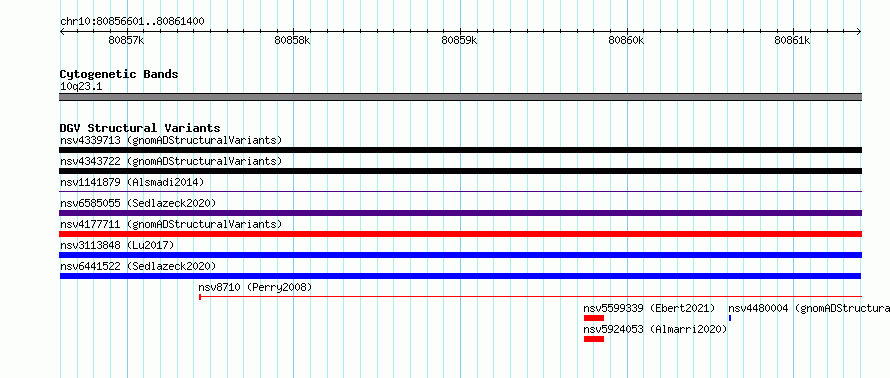Click the blue bar under nsv3113848
The height and width of the screenshot is (378, 890).
(460, 255)
